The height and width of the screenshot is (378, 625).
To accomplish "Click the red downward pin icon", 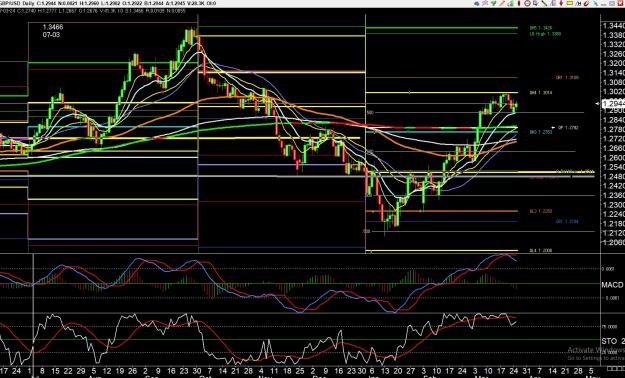I will pyautogui.click(x=561, y=3).
